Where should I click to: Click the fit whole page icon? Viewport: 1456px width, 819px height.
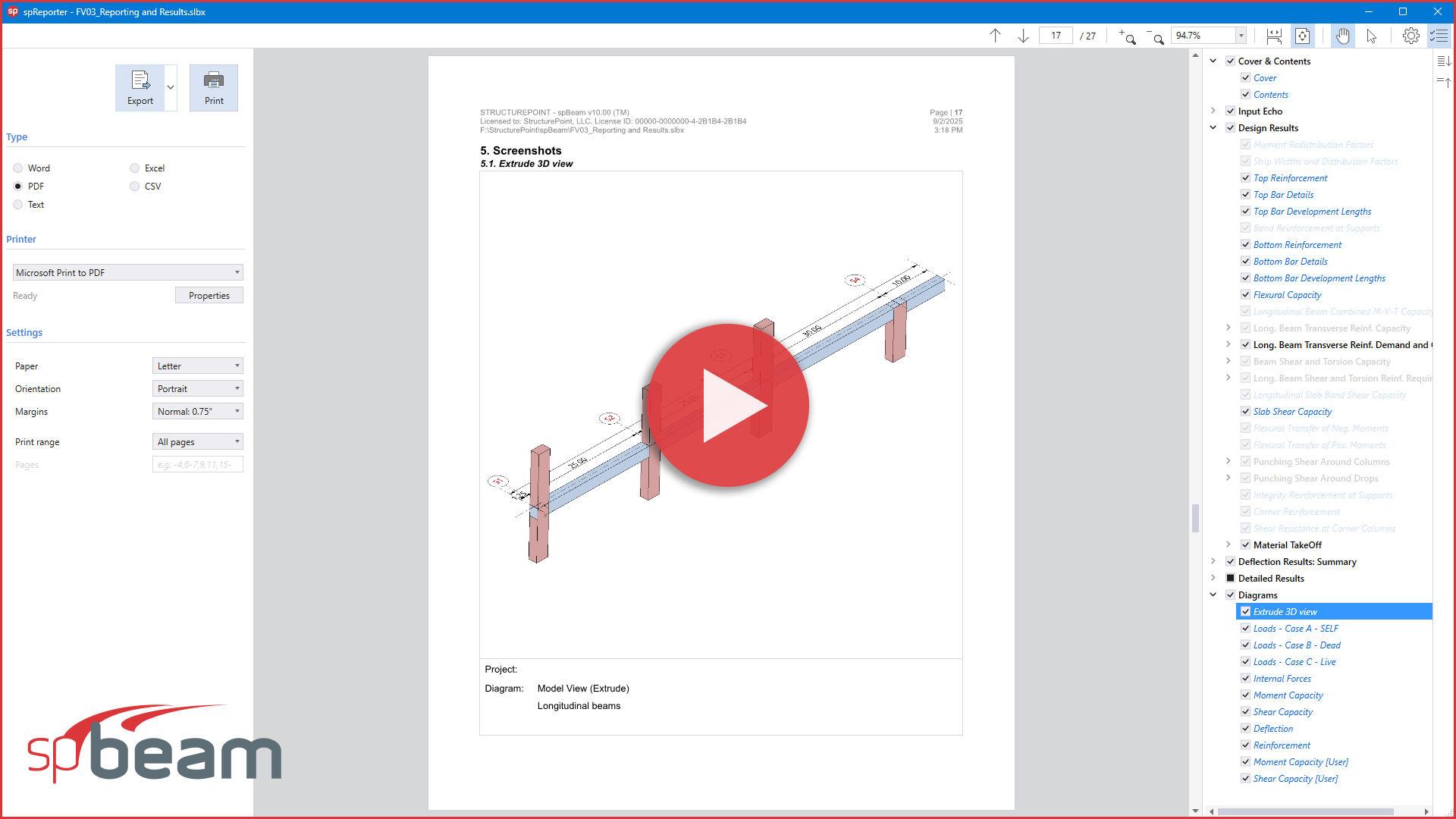pyautogui.click(x=1302, y=36)
